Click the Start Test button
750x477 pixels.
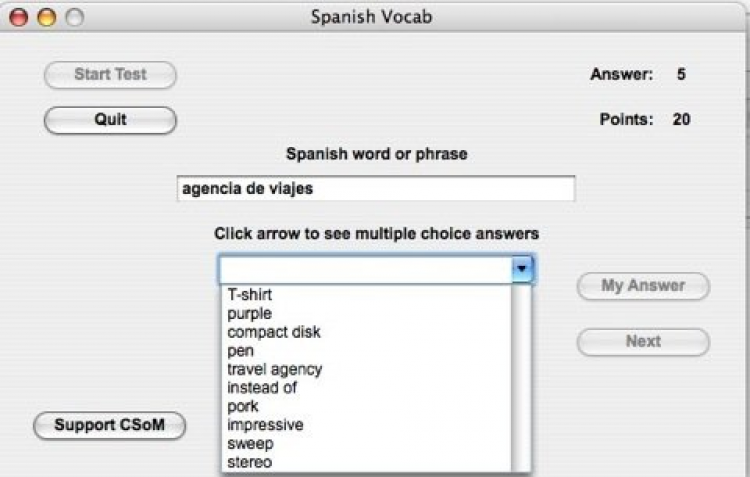pyautogui.click(x=110, y=75)
